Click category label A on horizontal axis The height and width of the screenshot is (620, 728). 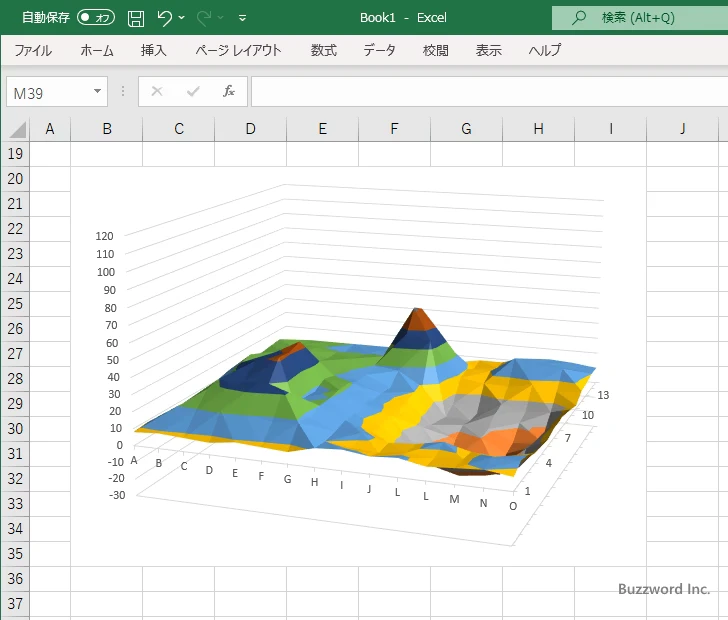pos(134,460)
